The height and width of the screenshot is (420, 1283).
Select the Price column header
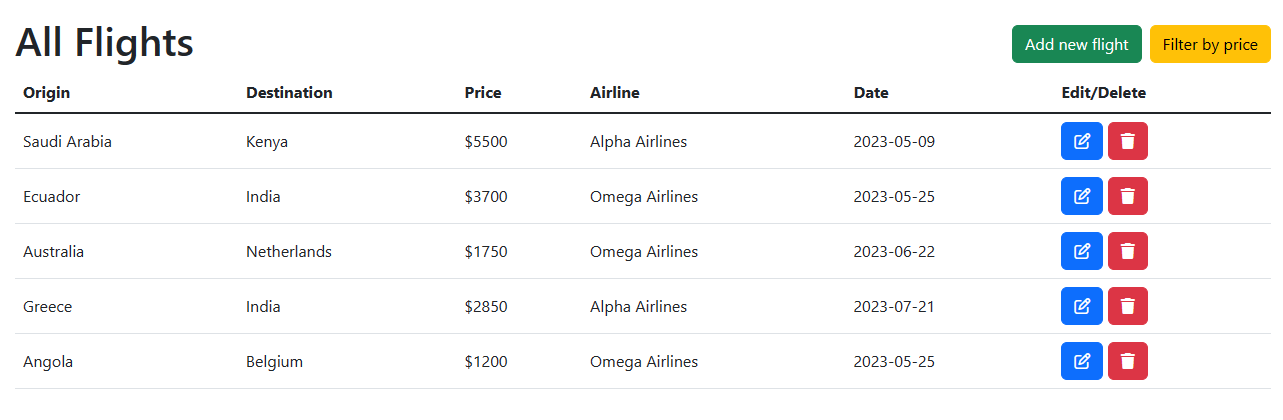(483, 93)
